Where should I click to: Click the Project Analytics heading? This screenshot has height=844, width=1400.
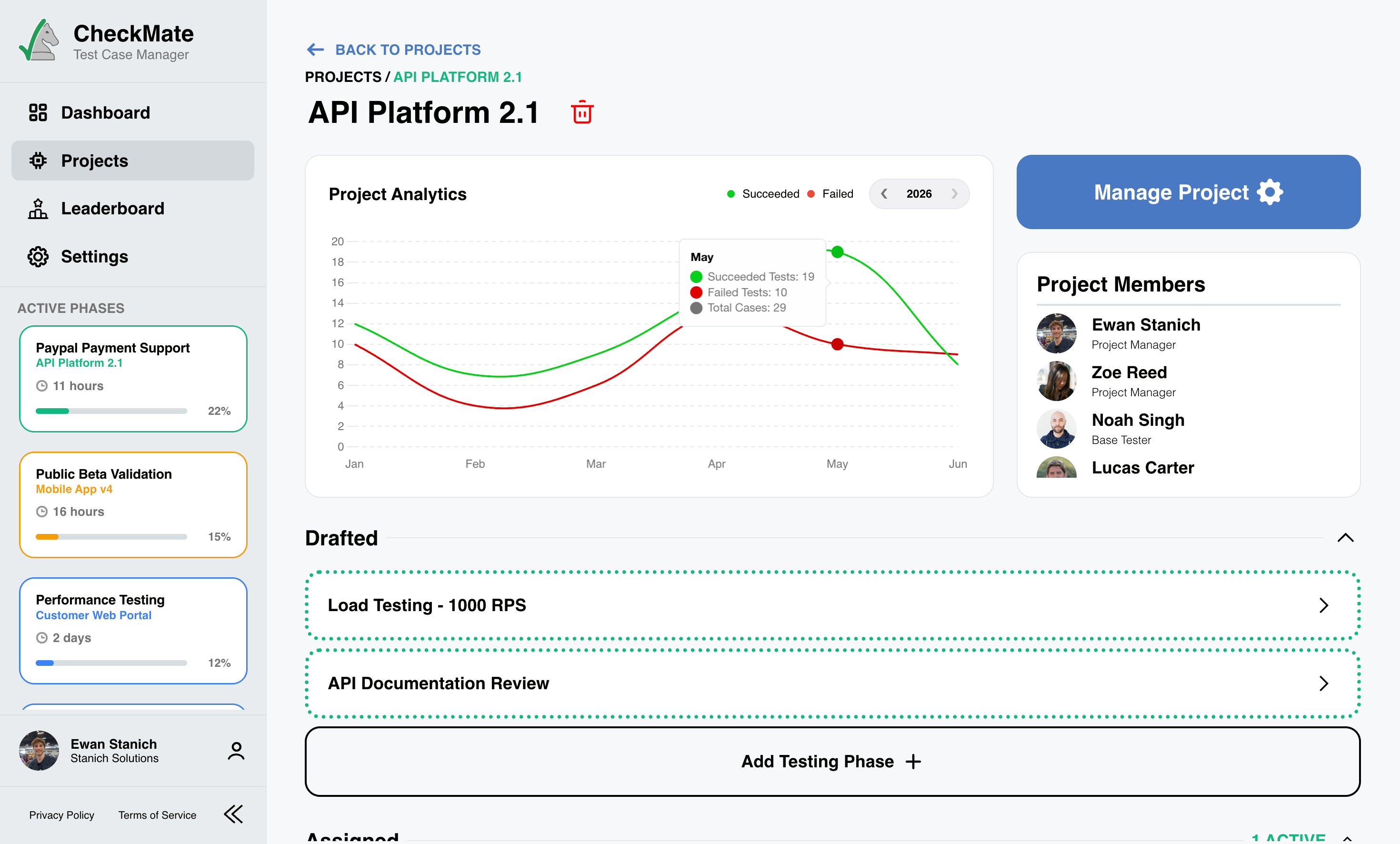397,194
